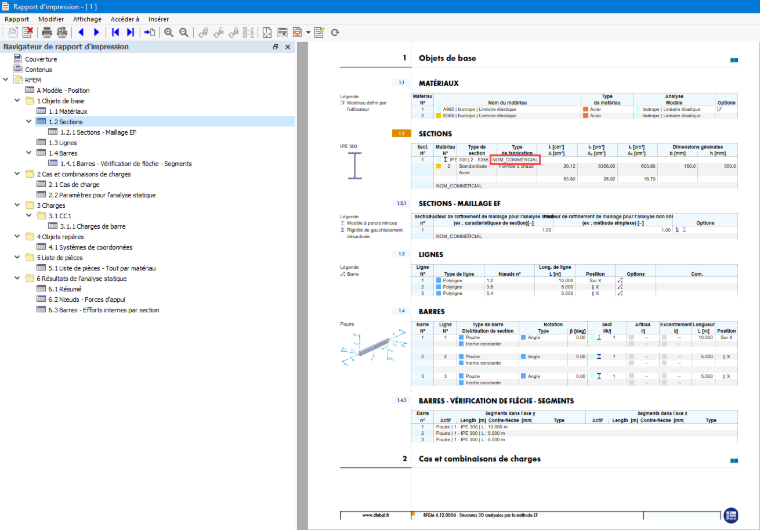This screenshot has height=530, width=760.
Task: Open the Rapport menu
Action: click(16, 19)
